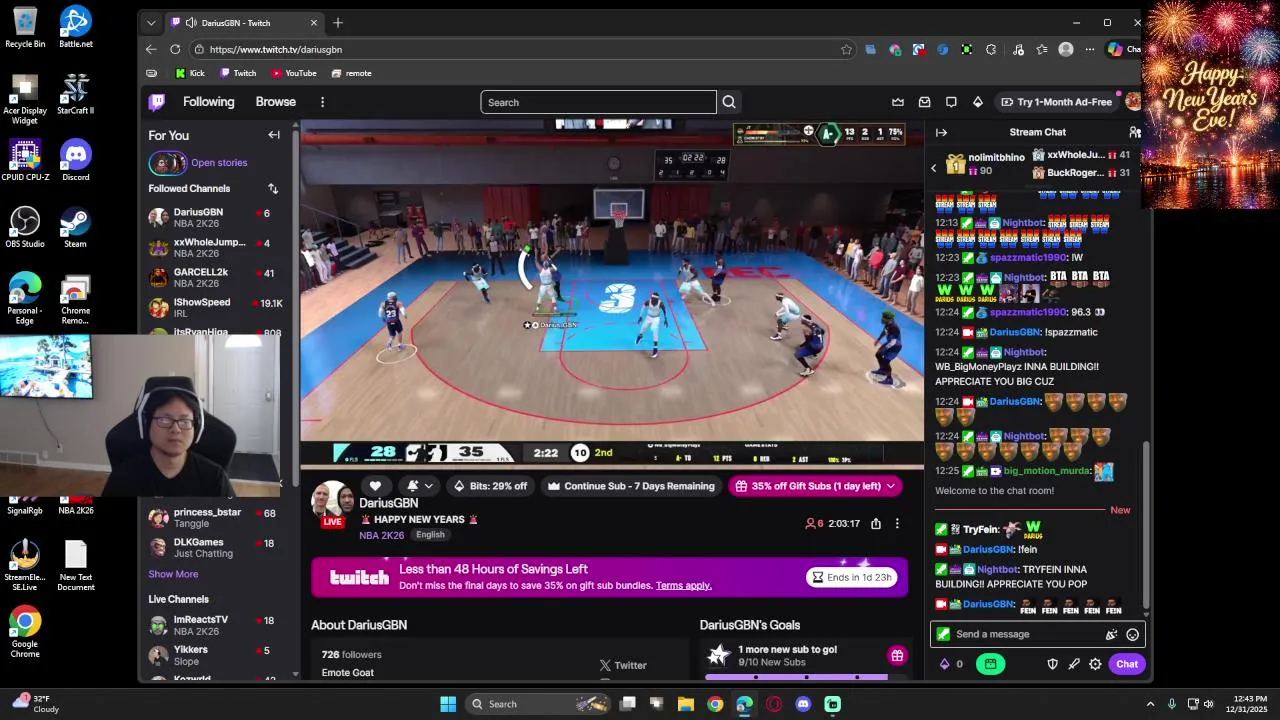Open a new browser tab with plus
Screen dimensions: 1280x720
338,22
